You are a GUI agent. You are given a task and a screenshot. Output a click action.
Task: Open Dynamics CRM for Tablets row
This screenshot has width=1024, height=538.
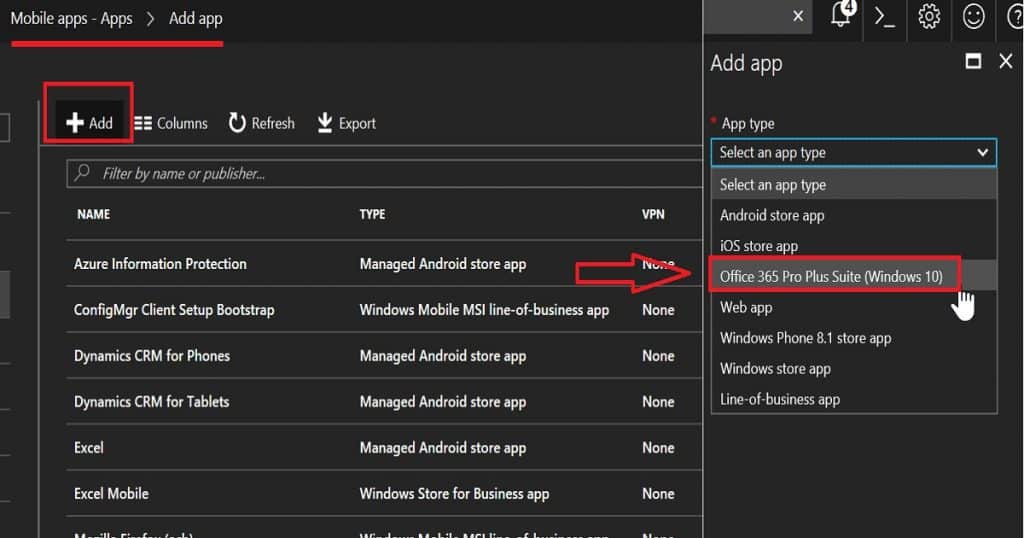(x=384, y=402)
